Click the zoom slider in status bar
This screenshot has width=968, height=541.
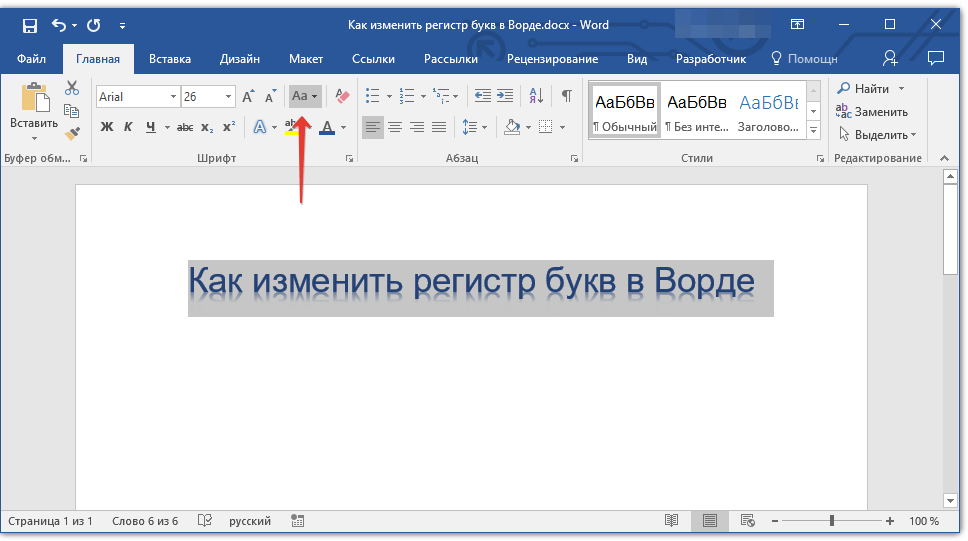point(832,521)
